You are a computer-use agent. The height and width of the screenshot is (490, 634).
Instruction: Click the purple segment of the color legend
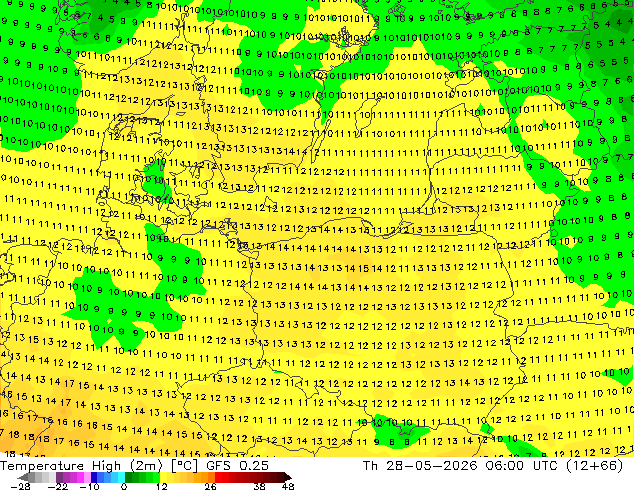point(73,477)
